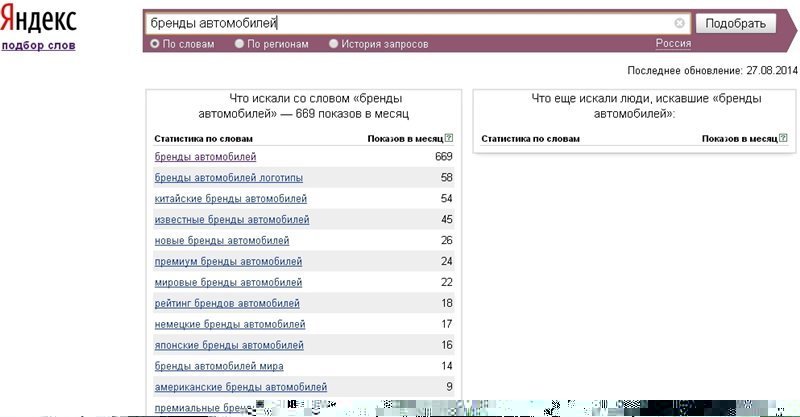Open японские бренды автомобилей link
This screenshot has height=417, width=800.
click(229, 346)
